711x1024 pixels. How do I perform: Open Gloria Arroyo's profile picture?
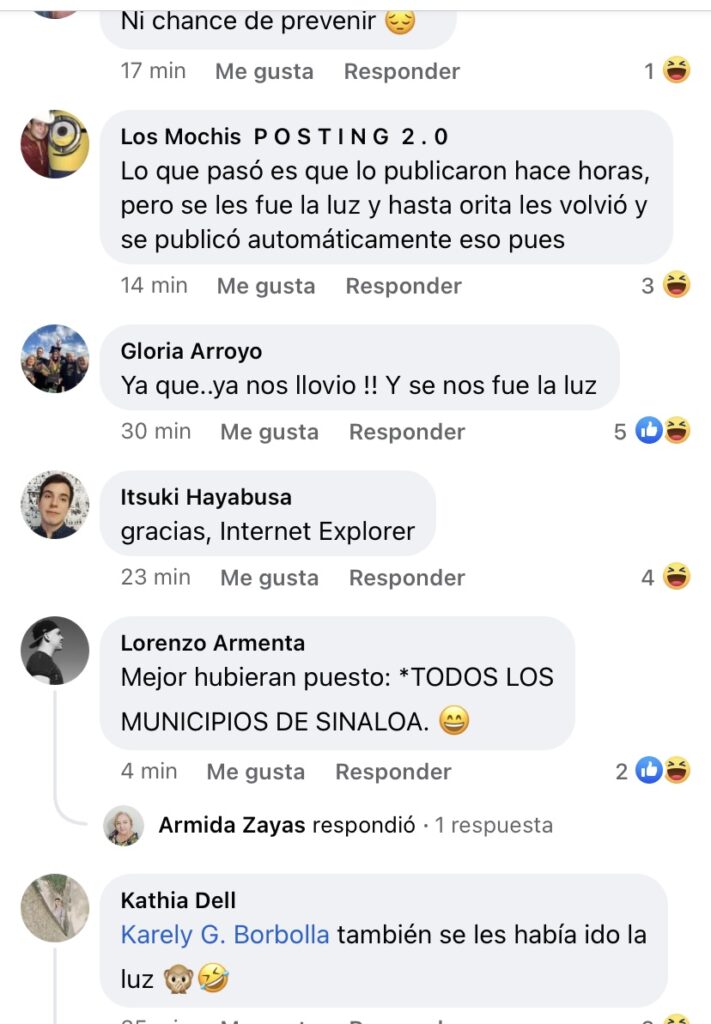[55, 359]
